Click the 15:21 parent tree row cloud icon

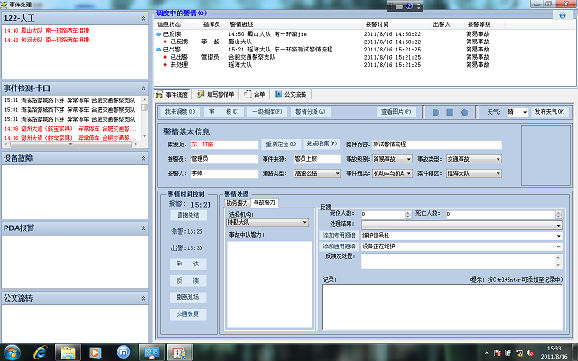pyautogui.click(x=159, y=49)
